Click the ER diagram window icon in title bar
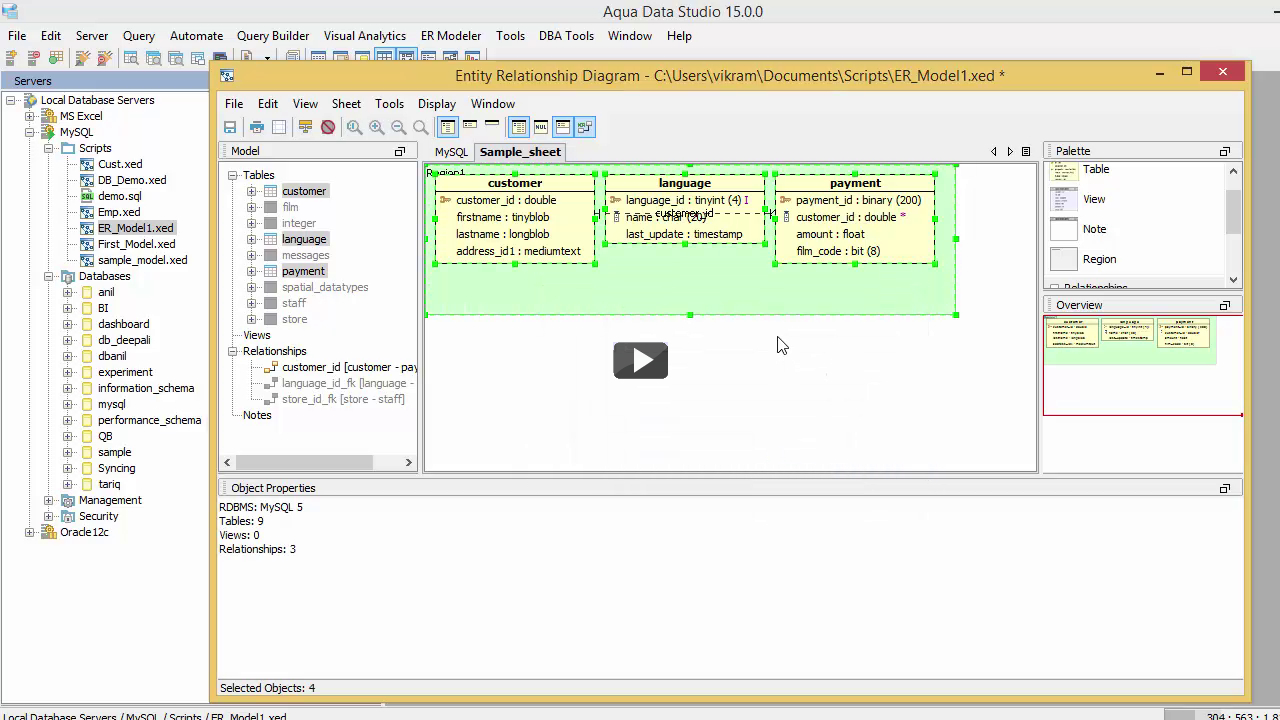This screenshot has height=720, width=1280. 227,75
